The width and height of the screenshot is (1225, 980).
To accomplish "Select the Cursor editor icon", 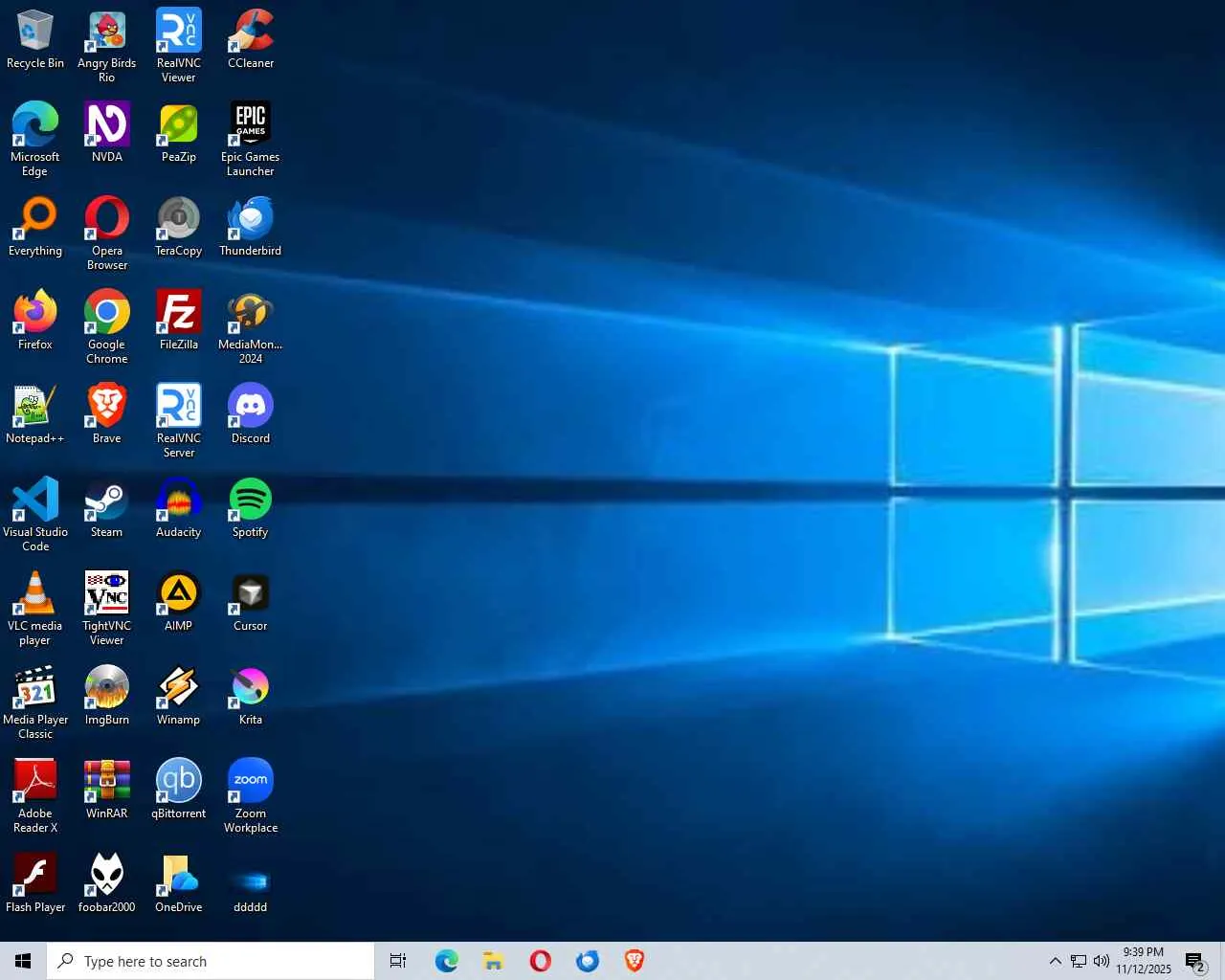I will click(251, 601).
